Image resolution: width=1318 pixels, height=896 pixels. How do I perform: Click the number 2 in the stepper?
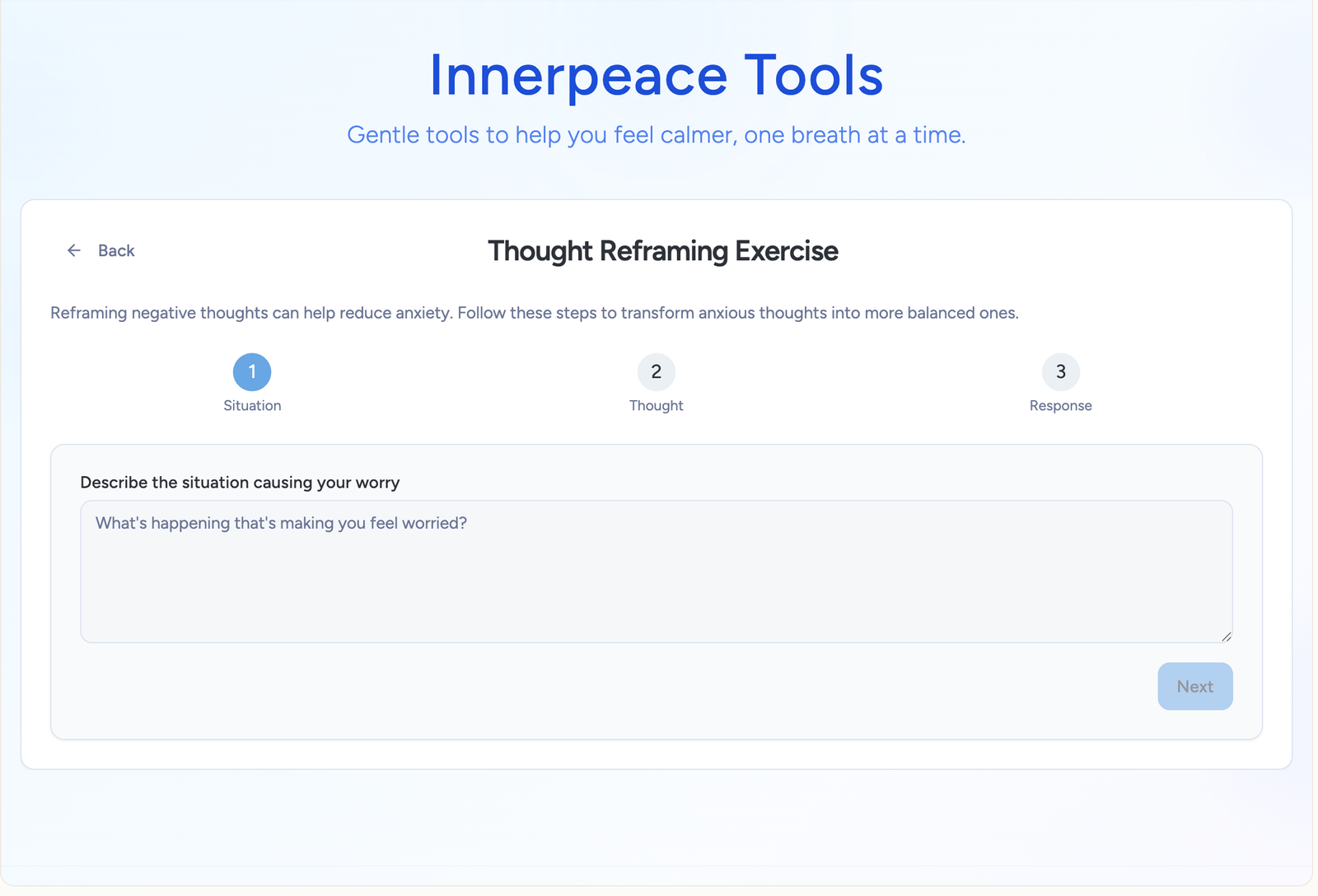click(x=656, y=372)
